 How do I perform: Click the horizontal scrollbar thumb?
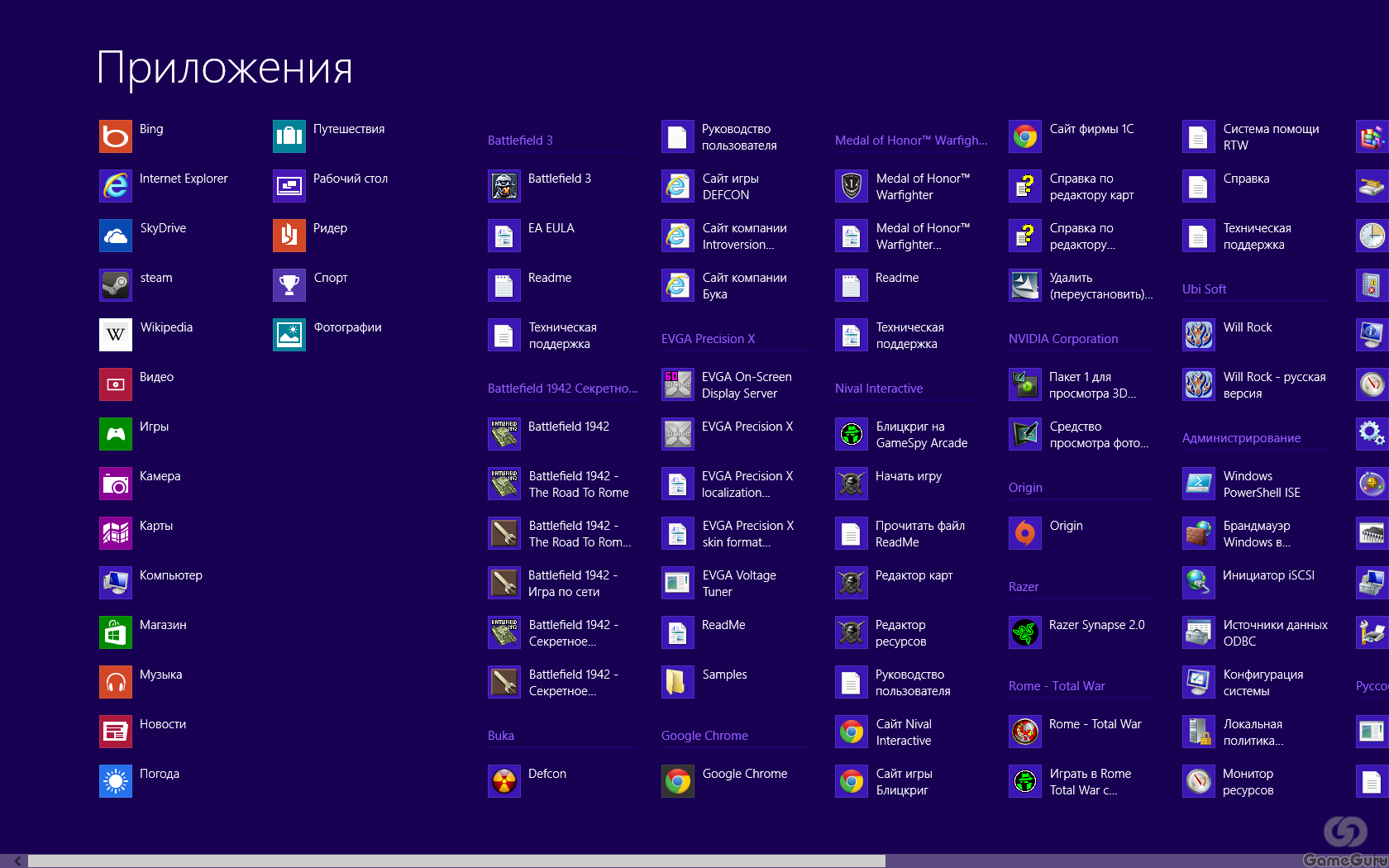point(456,861)
